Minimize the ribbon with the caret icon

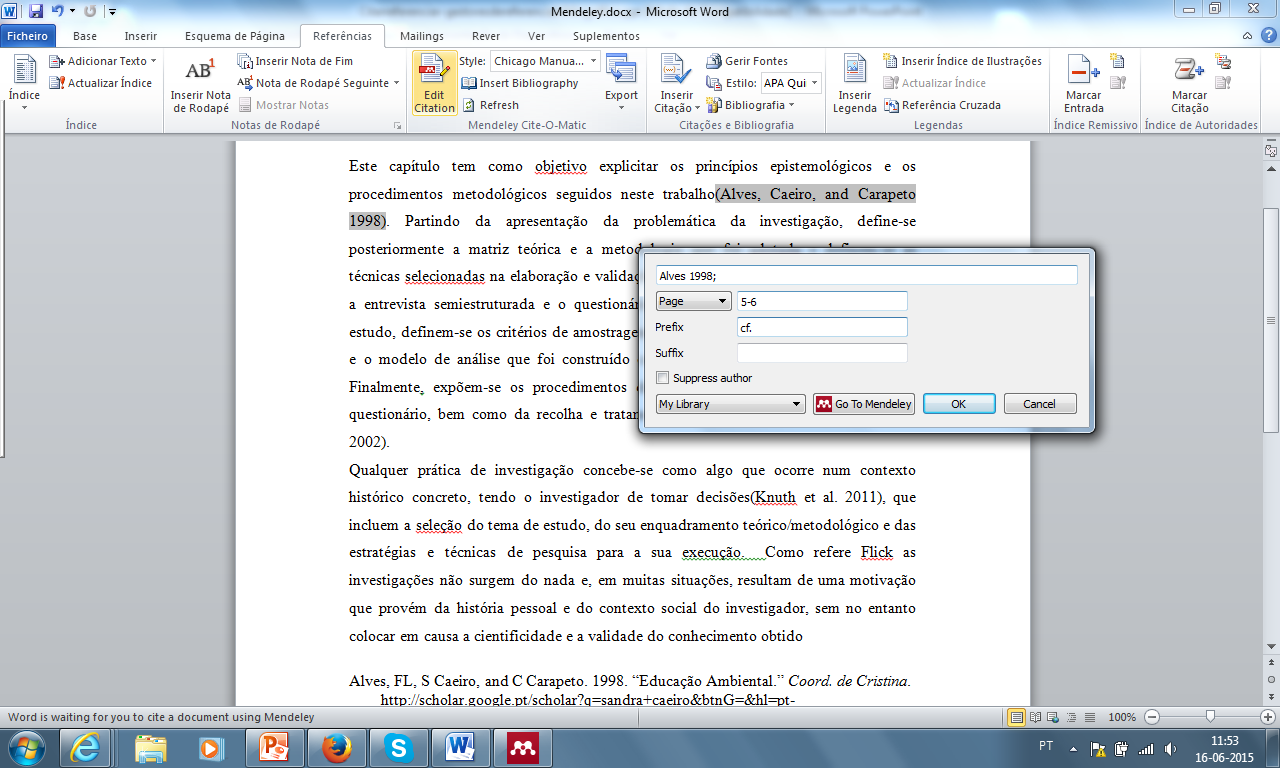point(1248,36)
